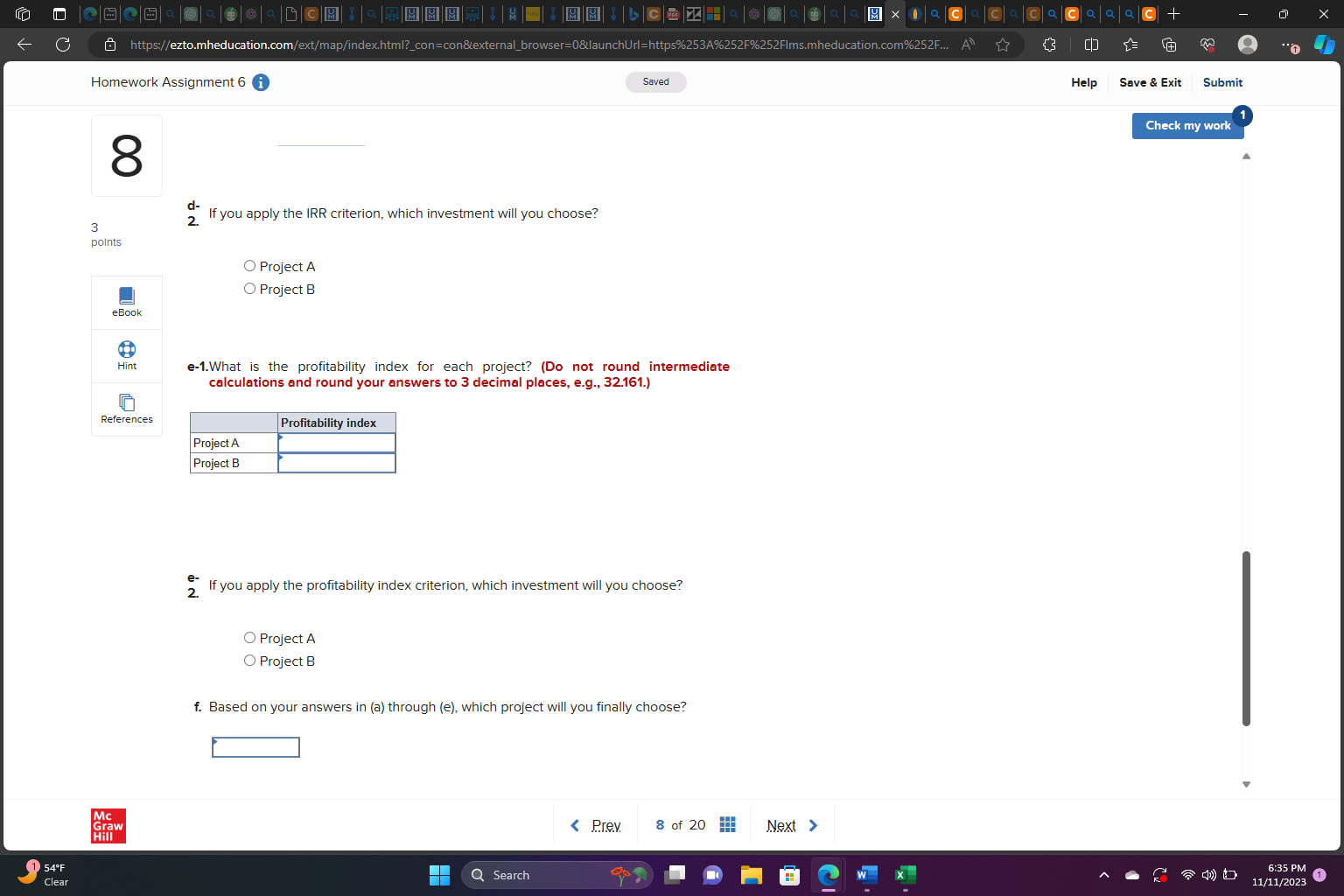Click the Check my work button

point(1187,125)
